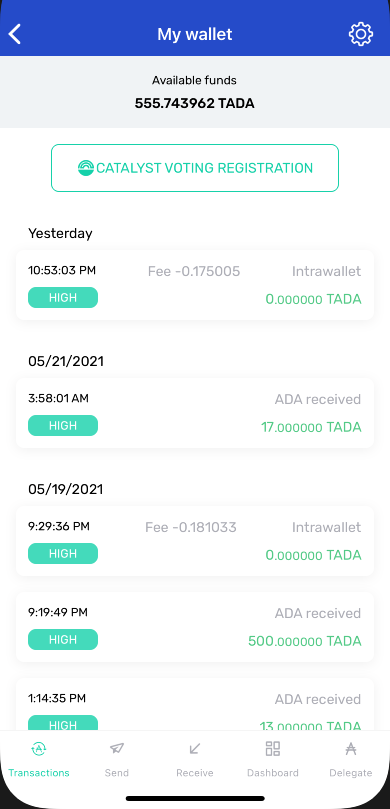The height and width of the screenshot is (809, 390).
Task: Tap the Delegate ADA symbol icon
Action: click(351, 749)
